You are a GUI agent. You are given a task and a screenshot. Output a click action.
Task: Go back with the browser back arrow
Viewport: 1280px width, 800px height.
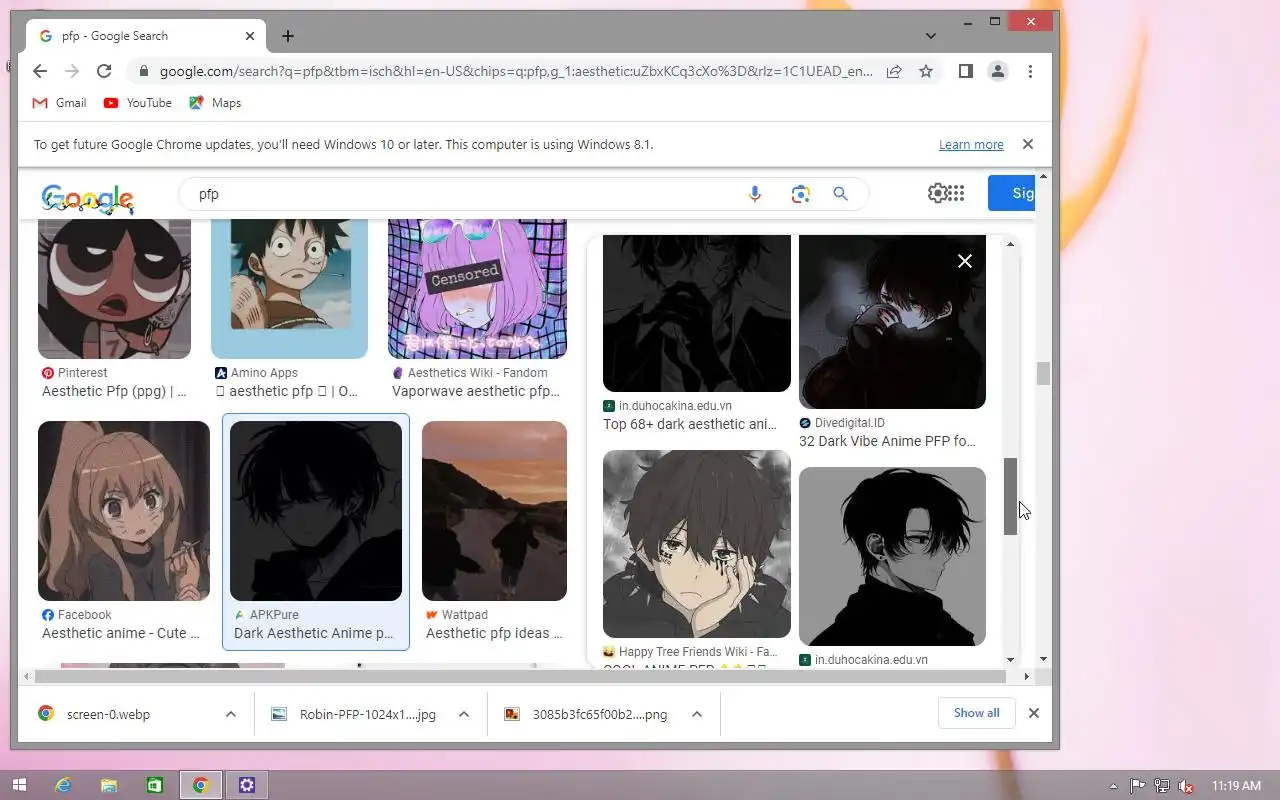coord(40,71)
